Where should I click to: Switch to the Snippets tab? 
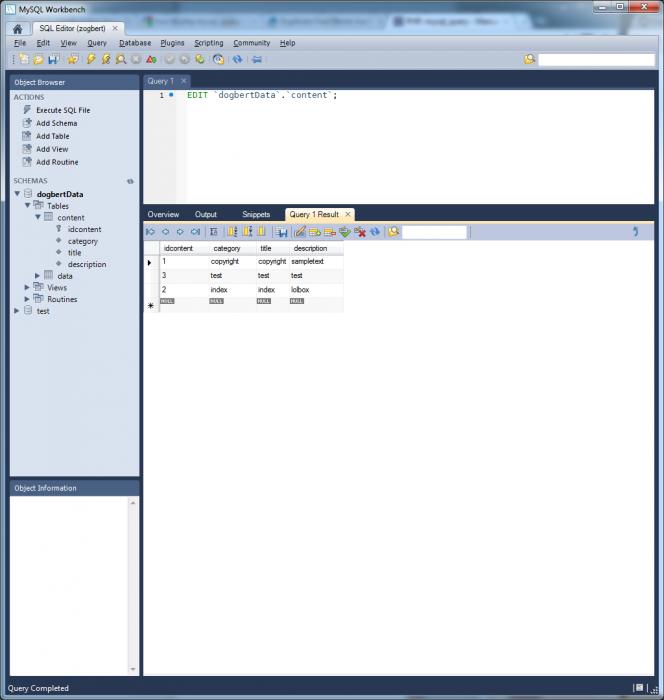256,214
